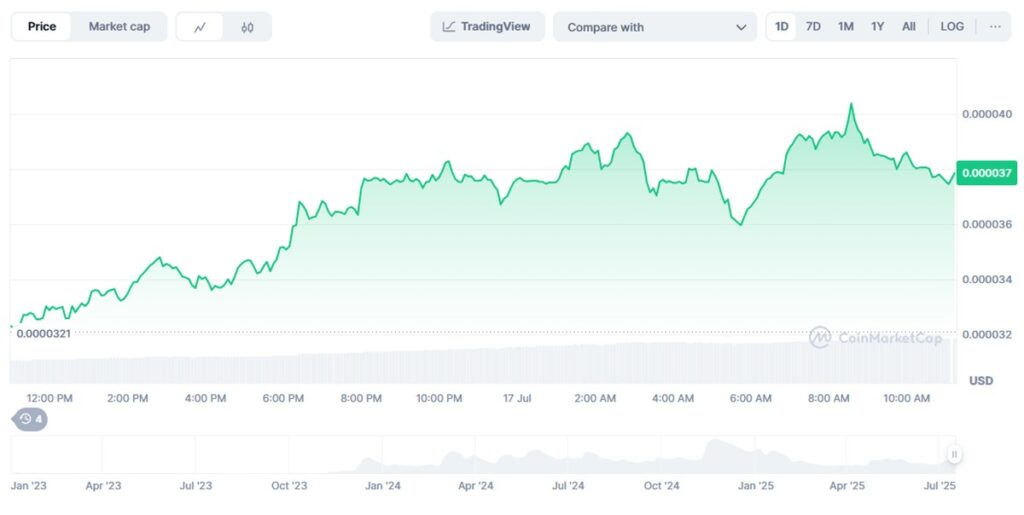Click the 0.000032 axis label

pyautogui.click(x=987, y=335)
